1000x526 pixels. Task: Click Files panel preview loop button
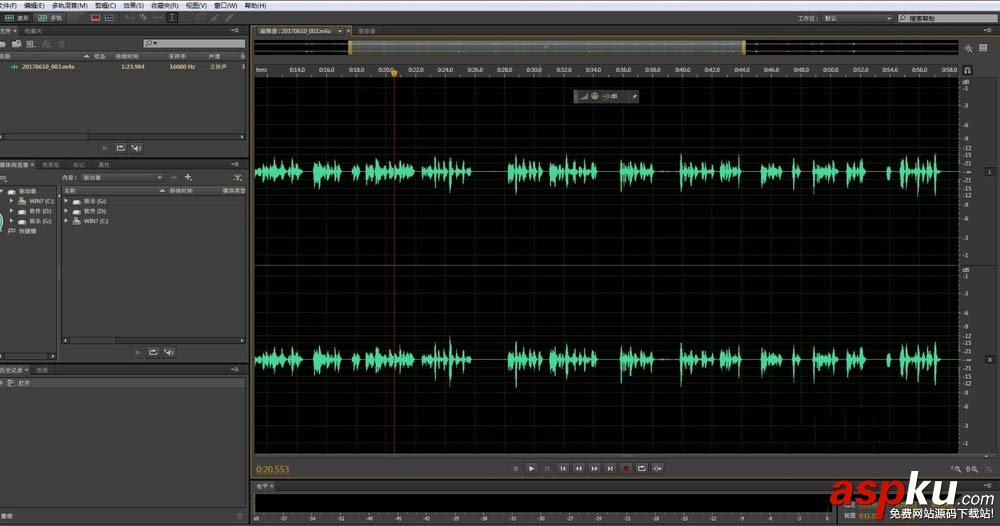(121, 148)
